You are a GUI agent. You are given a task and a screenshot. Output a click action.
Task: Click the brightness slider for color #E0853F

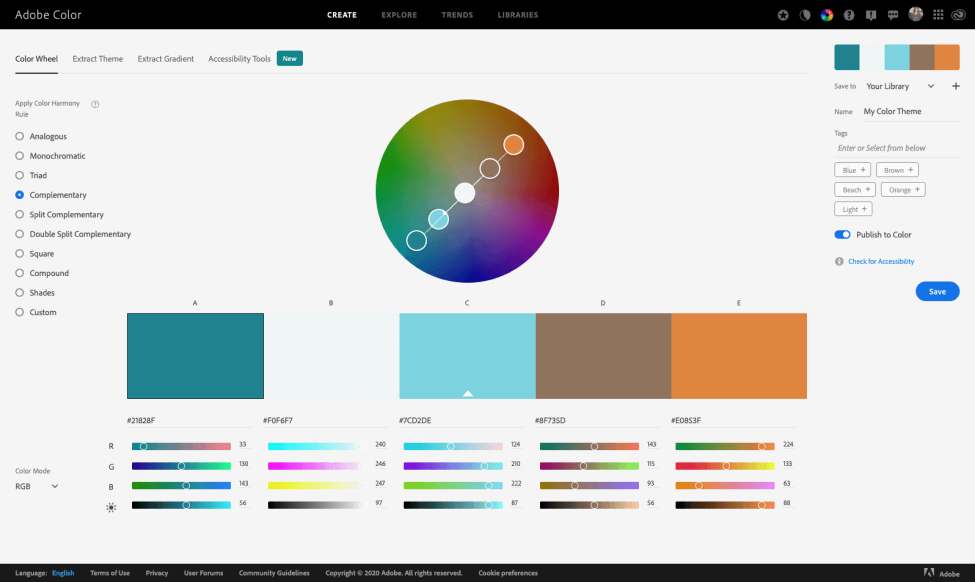click(x=725, y=505)
